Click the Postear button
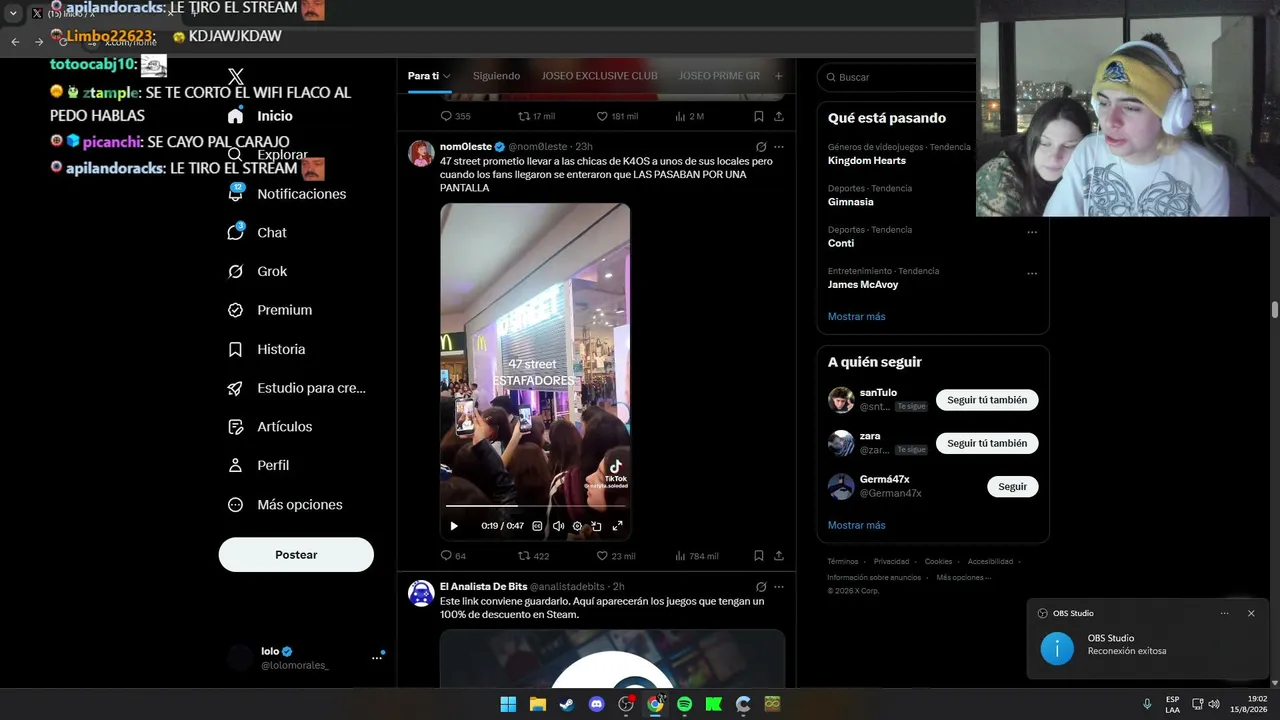Screen dimensions: 1280x720 296,555
